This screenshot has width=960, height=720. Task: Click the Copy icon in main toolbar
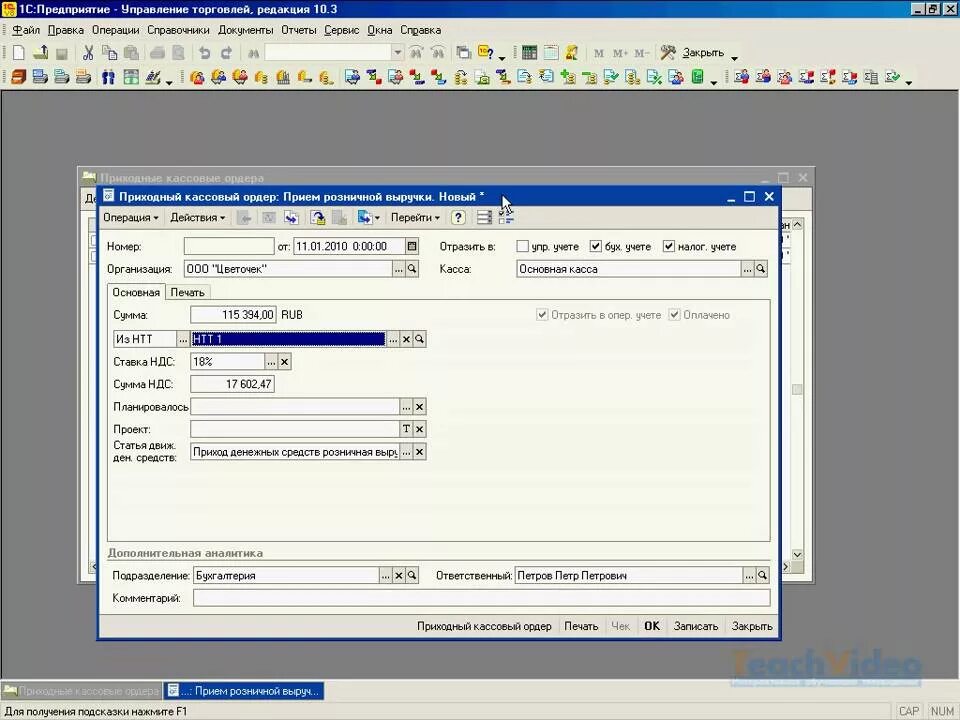tap(110, 53)
